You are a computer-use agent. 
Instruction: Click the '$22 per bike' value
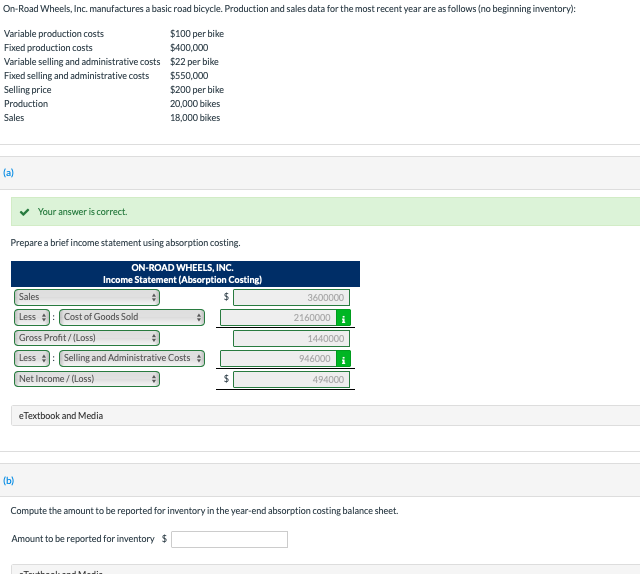[194, 62]
